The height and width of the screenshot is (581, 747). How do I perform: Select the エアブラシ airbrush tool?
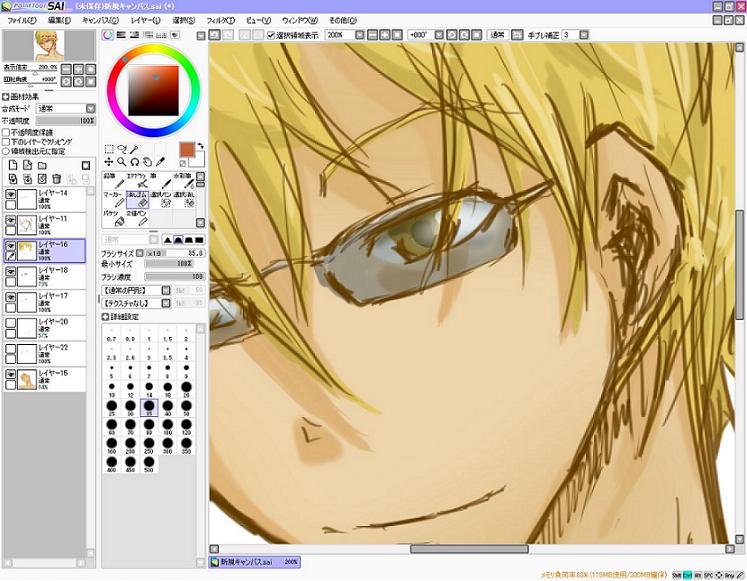tap(137, 180)
